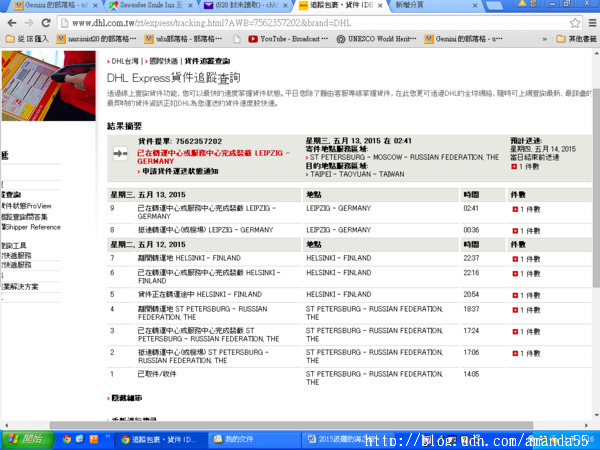This screenshot has width=600, height=450.
Task: Click the 國際快遞 breadcrumb link
Action: coord(163,61)
